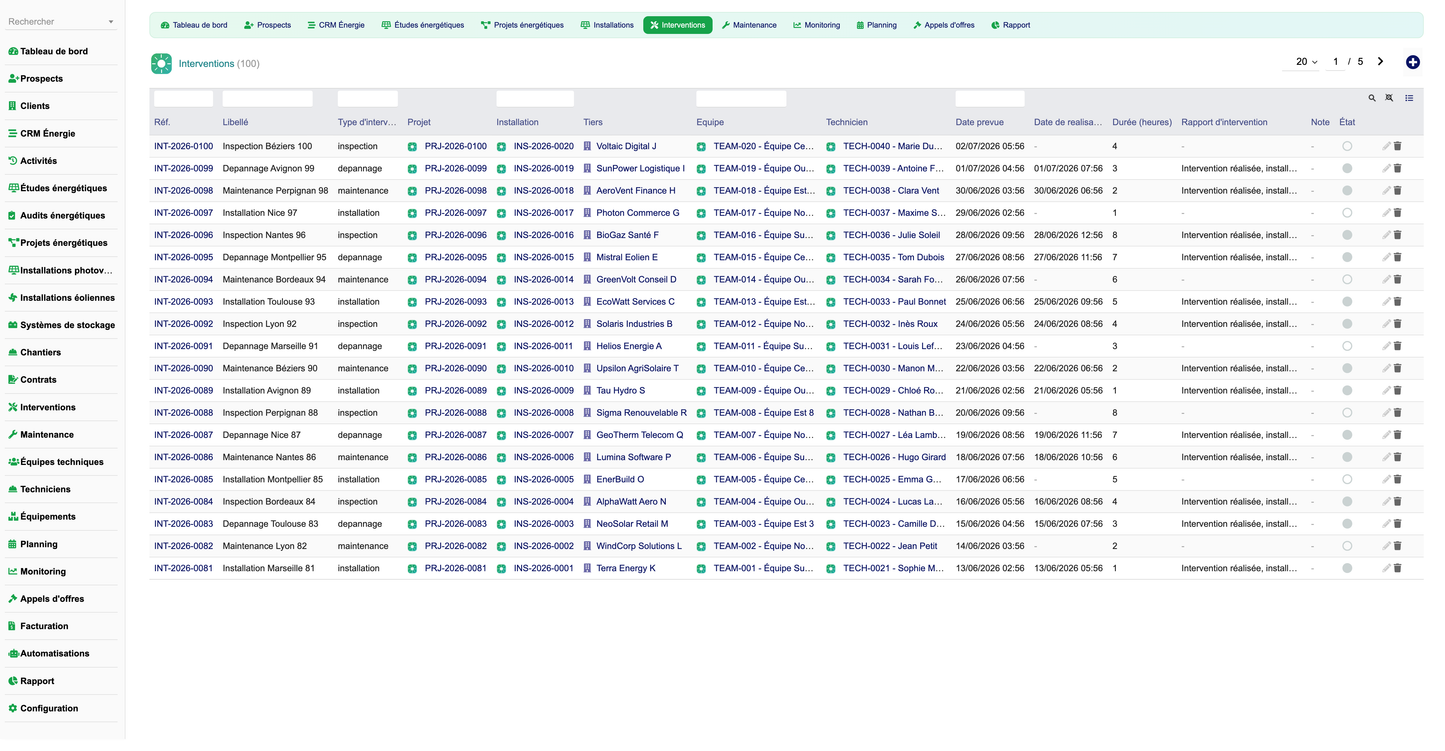Screen dimensions: 1445x751
Task: Toggle État circle for INT-2026-0100
Action: click(x=1347, y=146)
